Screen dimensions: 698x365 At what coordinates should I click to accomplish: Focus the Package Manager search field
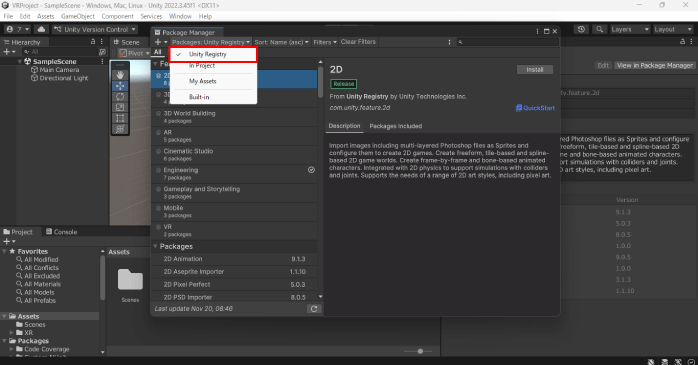(507, 42)
